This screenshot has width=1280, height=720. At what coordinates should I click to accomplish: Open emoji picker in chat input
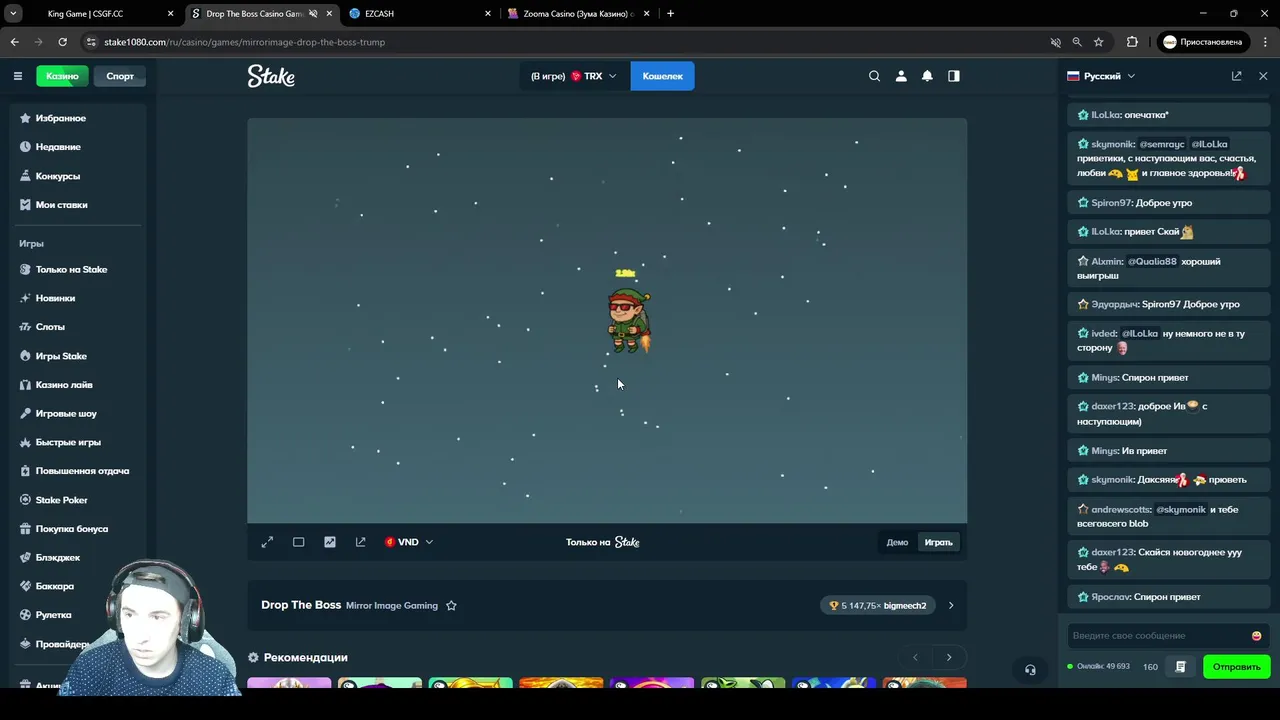pyautogui.click(x=1256, y=636)
